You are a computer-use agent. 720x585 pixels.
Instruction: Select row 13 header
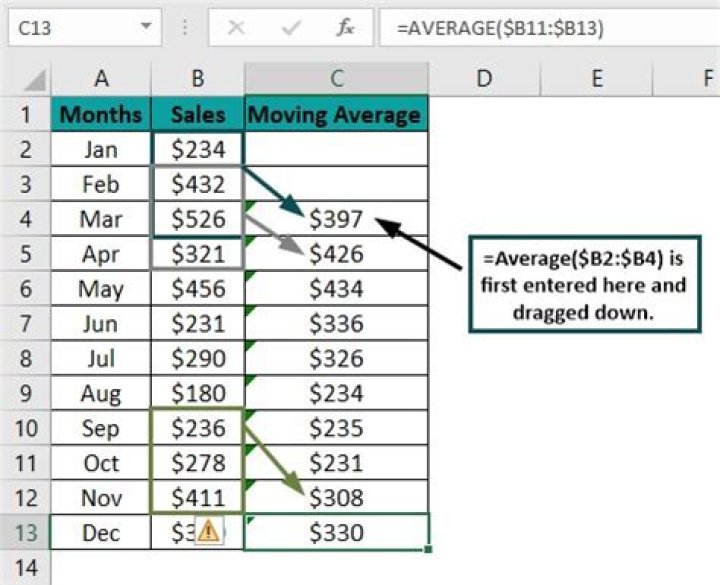pyautogui.click(x=24, y=532)
